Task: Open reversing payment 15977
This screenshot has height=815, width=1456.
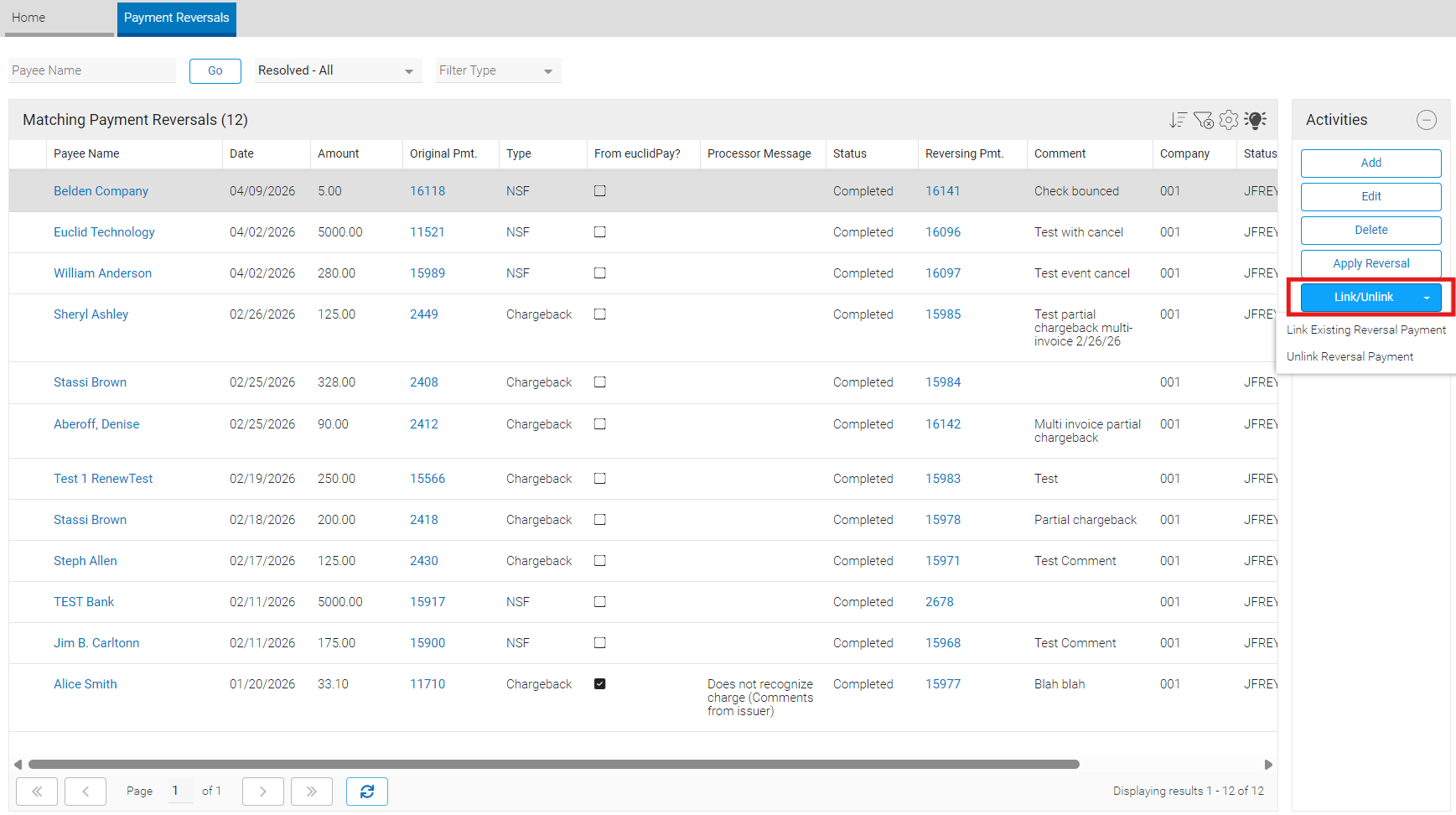Action: [x=943, y=684]
